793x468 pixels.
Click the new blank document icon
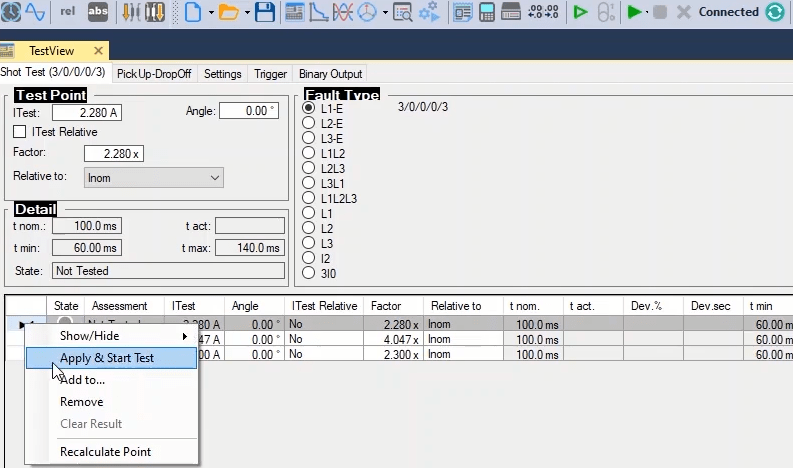(192, 13)
